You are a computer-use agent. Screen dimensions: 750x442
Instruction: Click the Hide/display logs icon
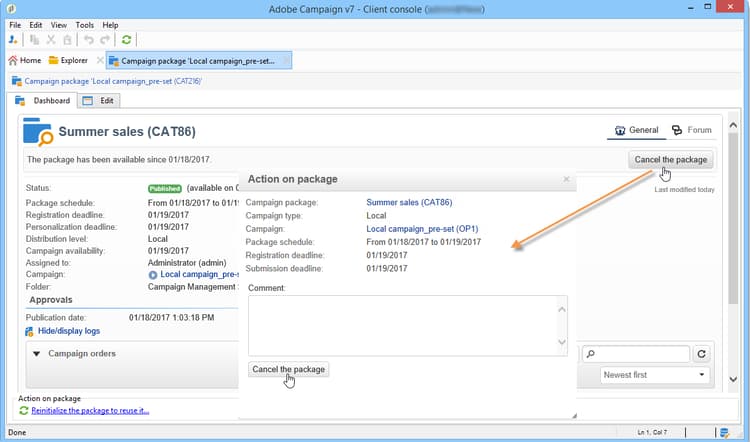click(x=29, y=332)
